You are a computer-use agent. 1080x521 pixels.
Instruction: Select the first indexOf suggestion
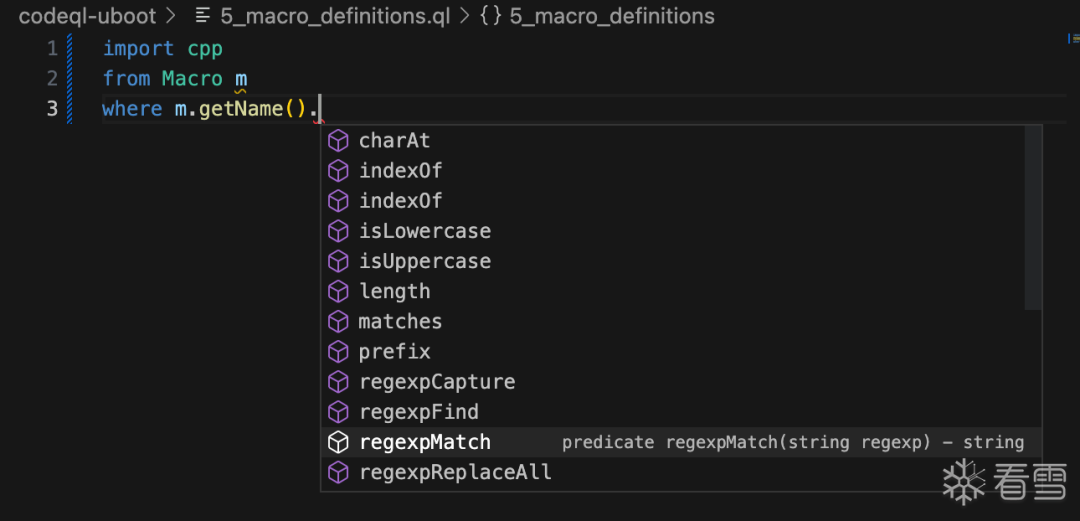[400, 171]
